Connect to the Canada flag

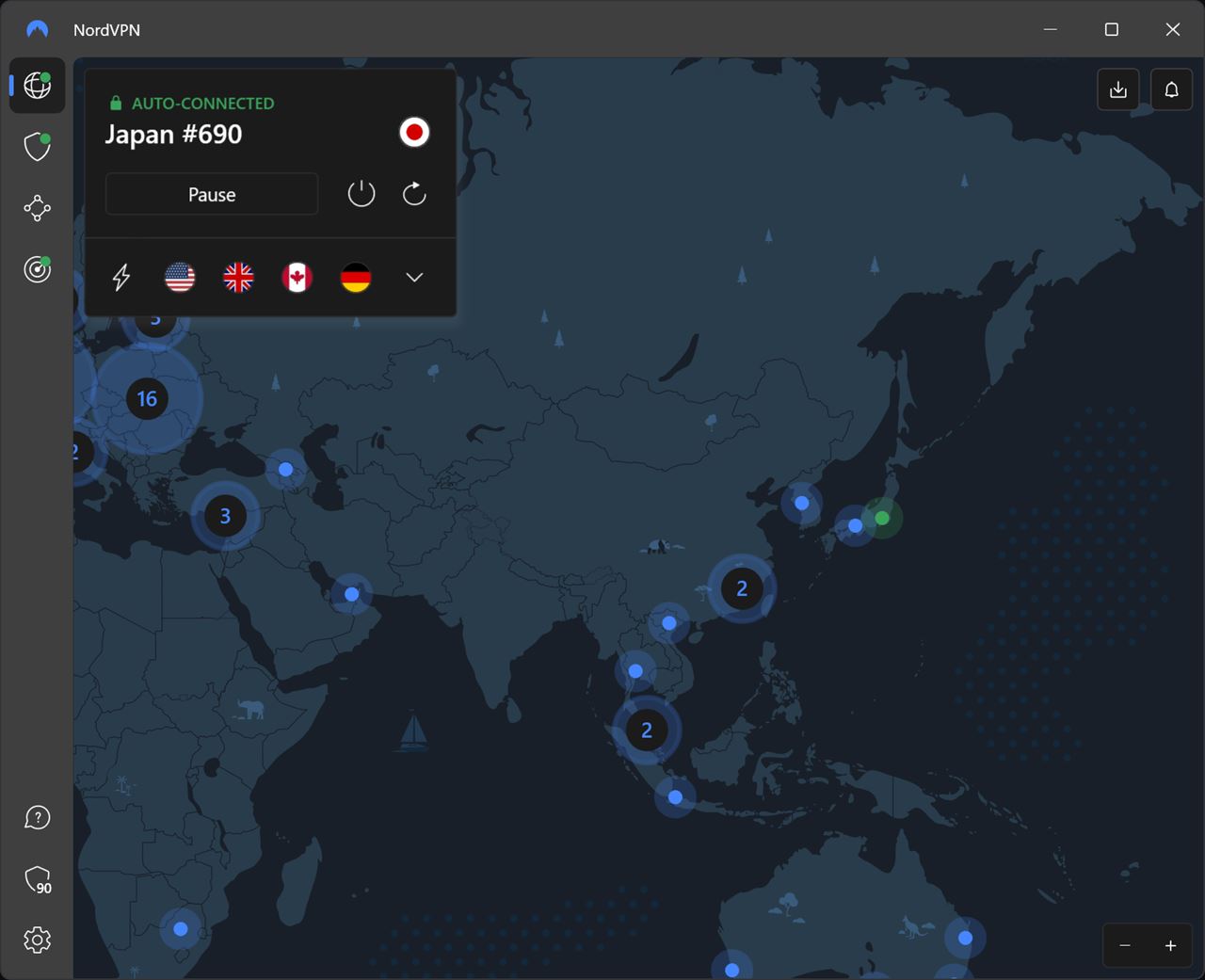pos(297,277)
